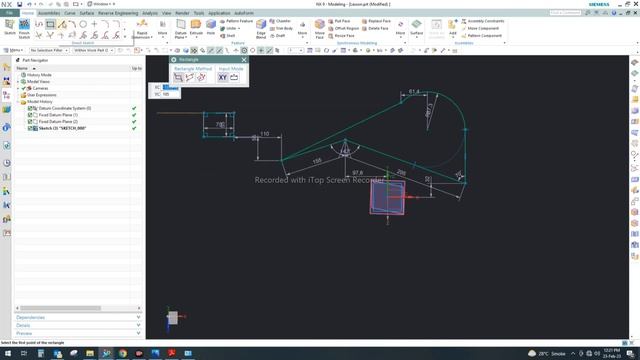The width and height of the screenshot is (640, 360).
Task: Expand the Cameras tree node
Action: pyautogui.click(x=18, y=88)
